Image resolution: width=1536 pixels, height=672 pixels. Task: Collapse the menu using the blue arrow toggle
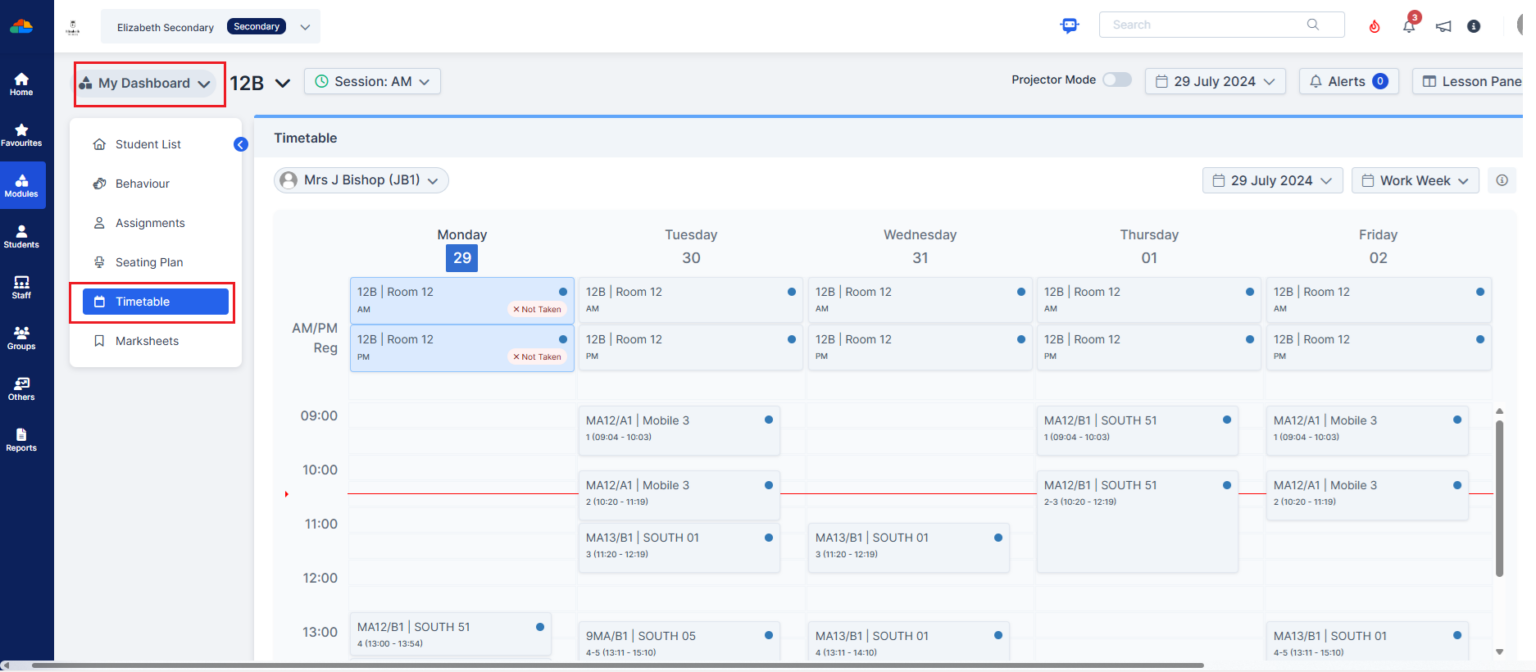[x=240, y=144]
